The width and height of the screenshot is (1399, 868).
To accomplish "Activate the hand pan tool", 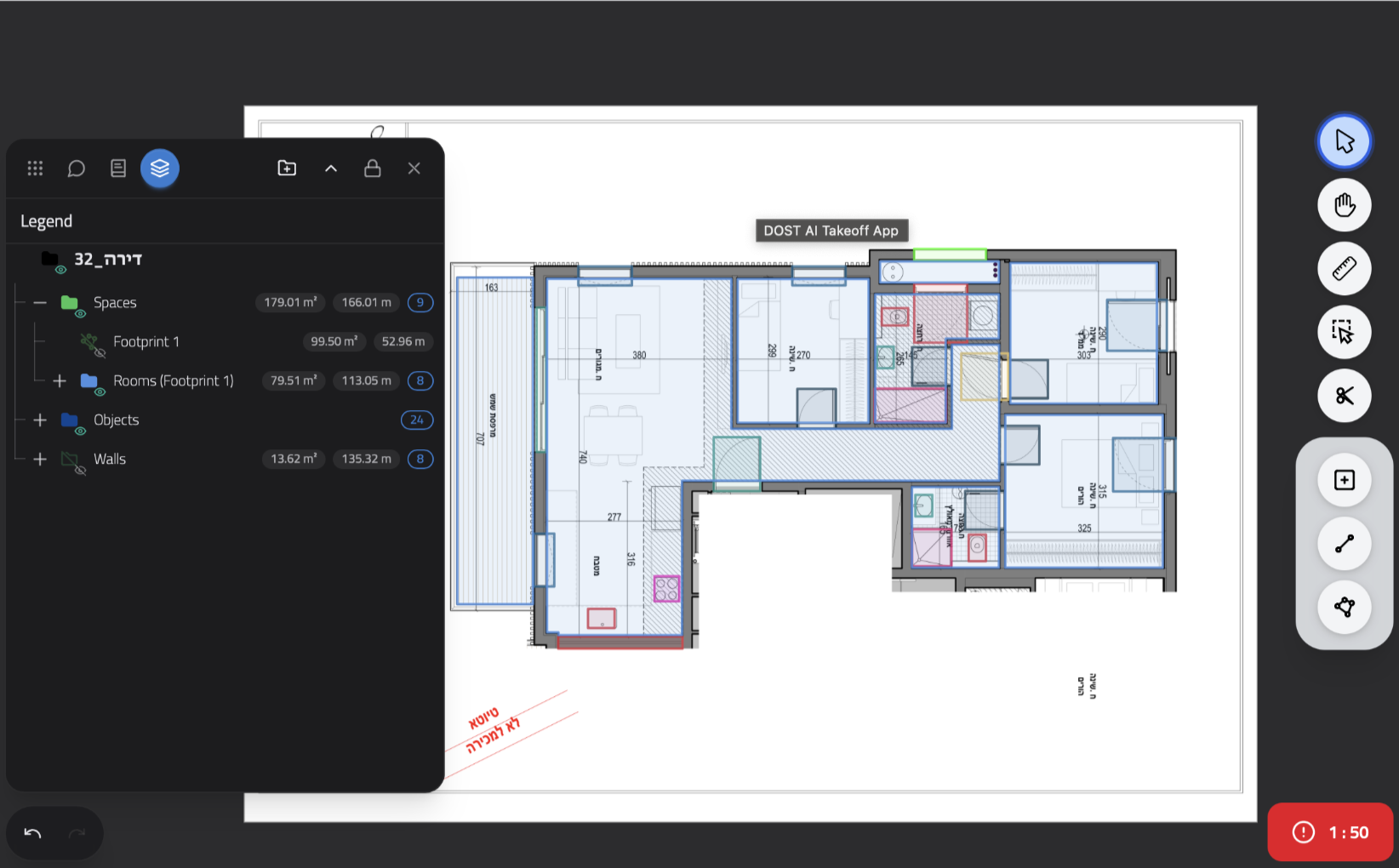I will (1344, 205).
